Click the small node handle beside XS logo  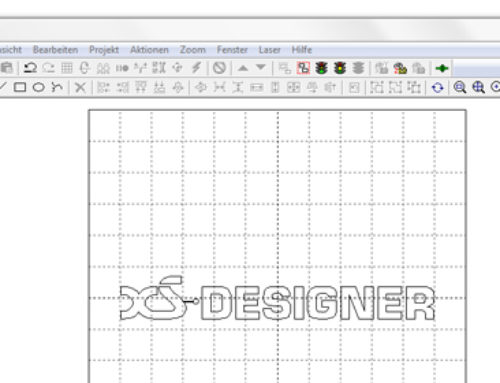click(196, 301)
